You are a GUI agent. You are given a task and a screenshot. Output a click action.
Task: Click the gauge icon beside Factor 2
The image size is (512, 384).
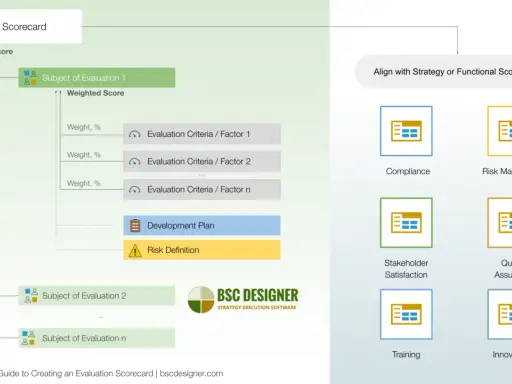[x=135, y=162]
